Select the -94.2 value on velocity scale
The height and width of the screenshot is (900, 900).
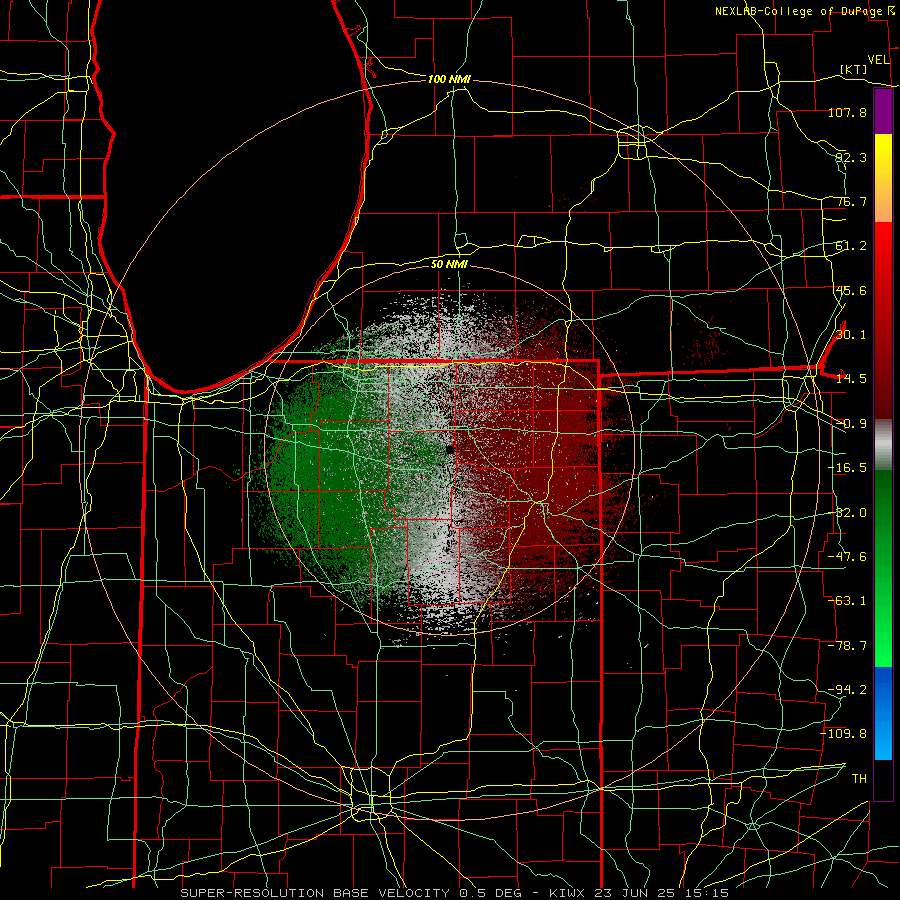click(847, 690)
